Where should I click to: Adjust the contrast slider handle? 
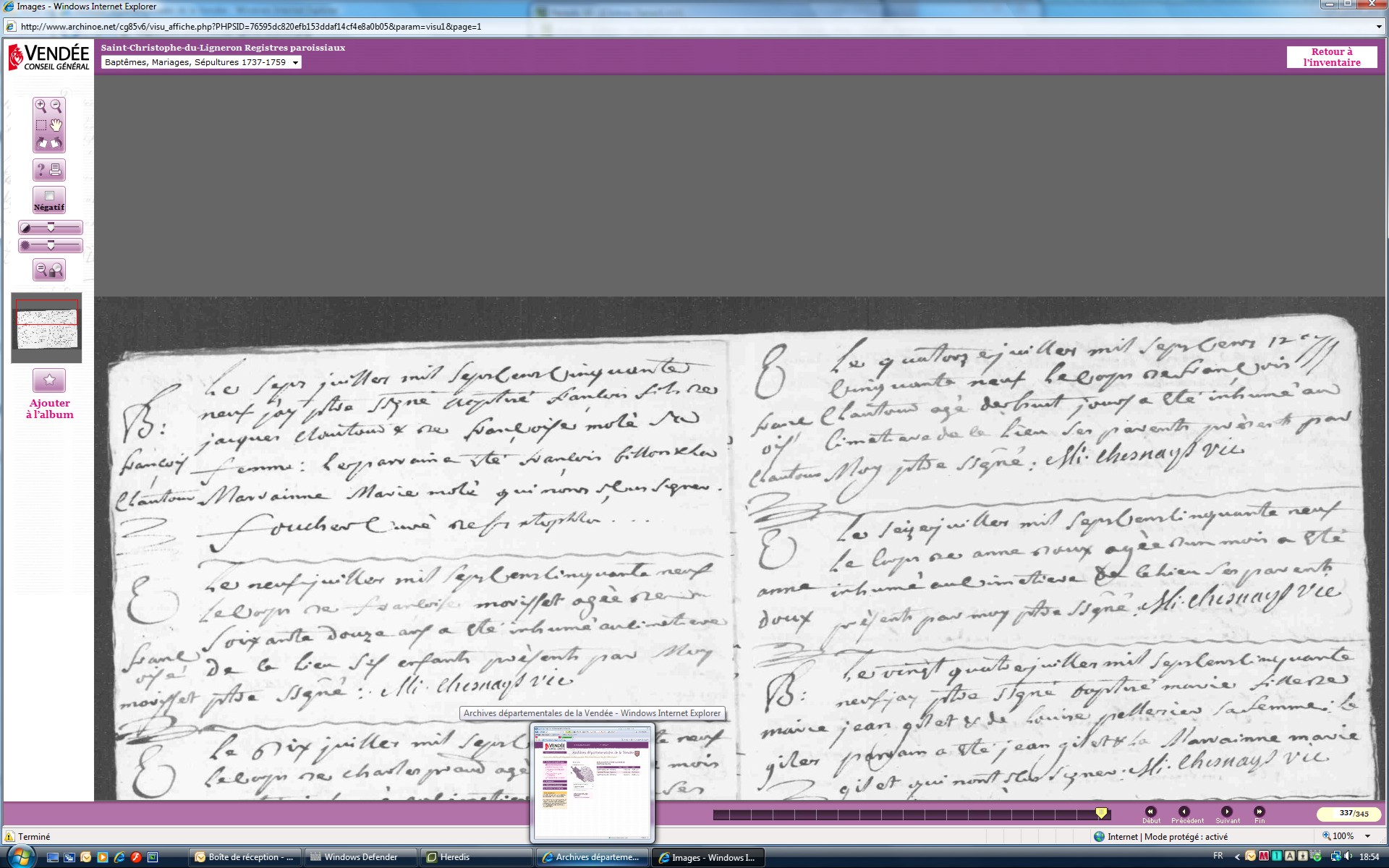click(51, 227)
